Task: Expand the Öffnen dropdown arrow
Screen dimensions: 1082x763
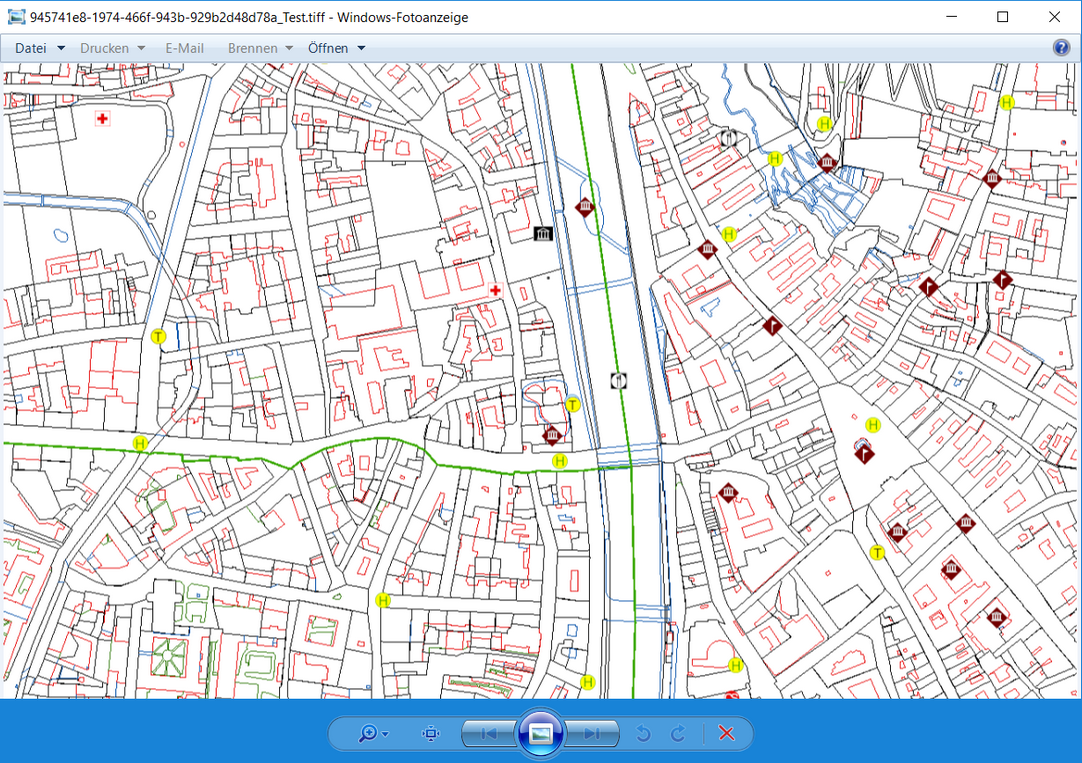Action: (360, 47)
